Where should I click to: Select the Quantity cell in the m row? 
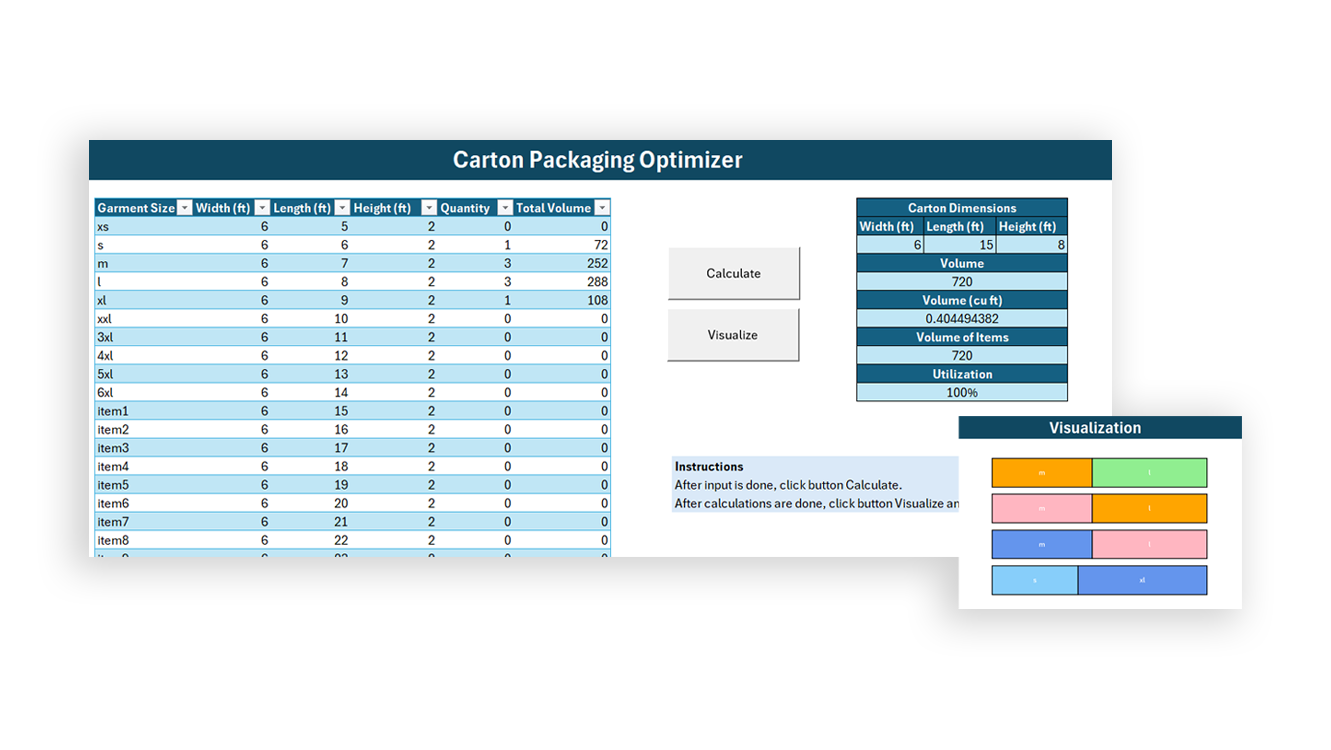pyautogui.click(x=476, y=264)
